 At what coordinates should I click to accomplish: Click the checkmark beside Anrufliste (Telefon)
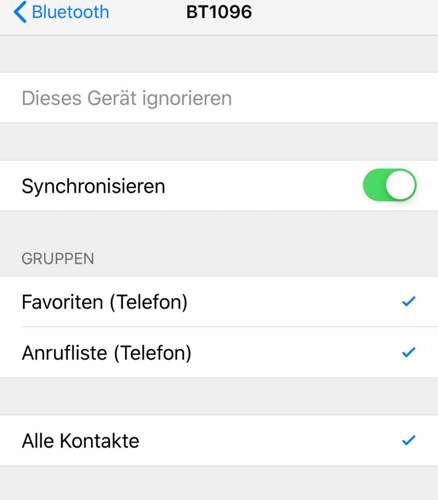pyautogui.click(x=408, y=352)
